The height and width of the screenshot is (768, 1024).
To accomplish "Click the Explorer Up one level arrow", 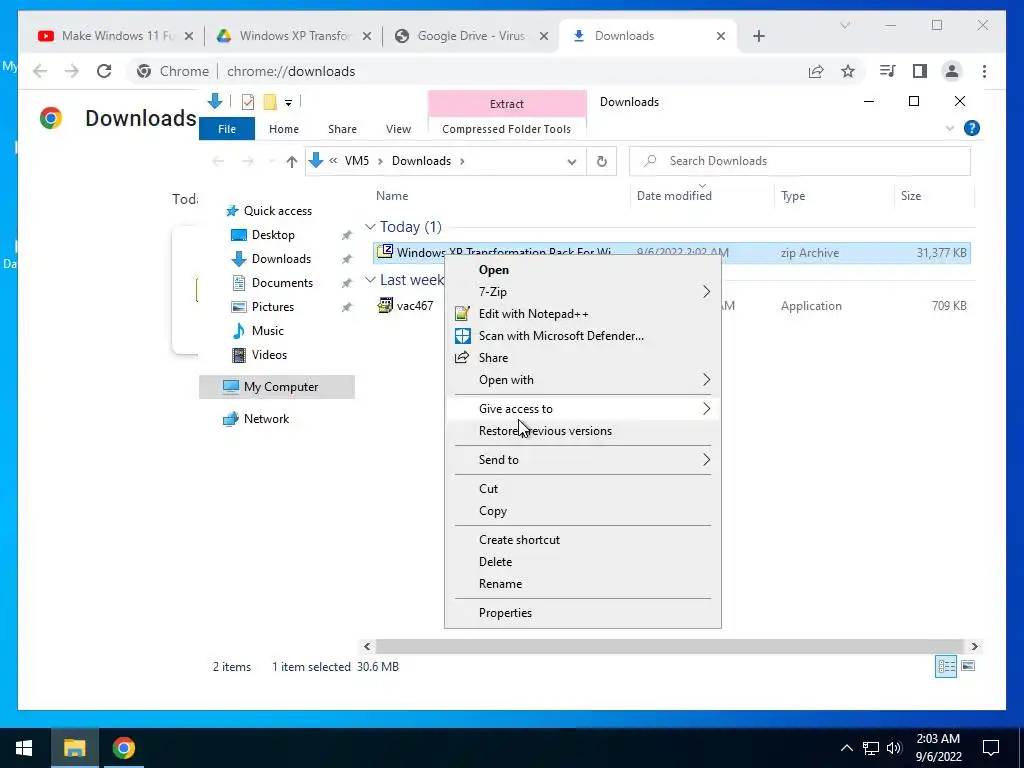I will pos(292,161).
